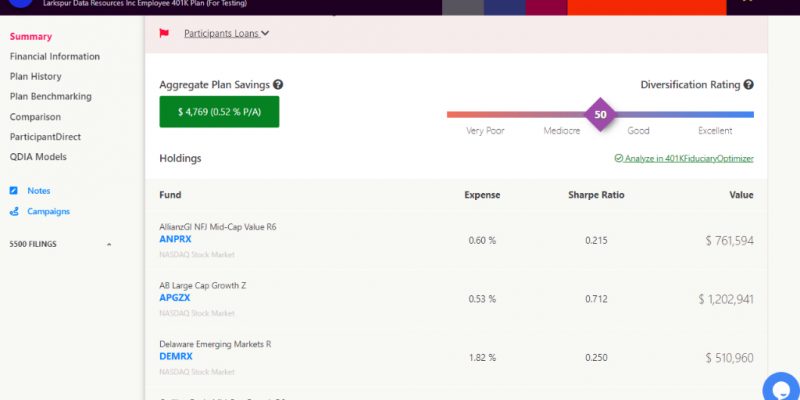The width and height of the screenshot is (800, 400).
Task: Select Plan Benchmarking from sidebar
Action: tap(51, 97)
